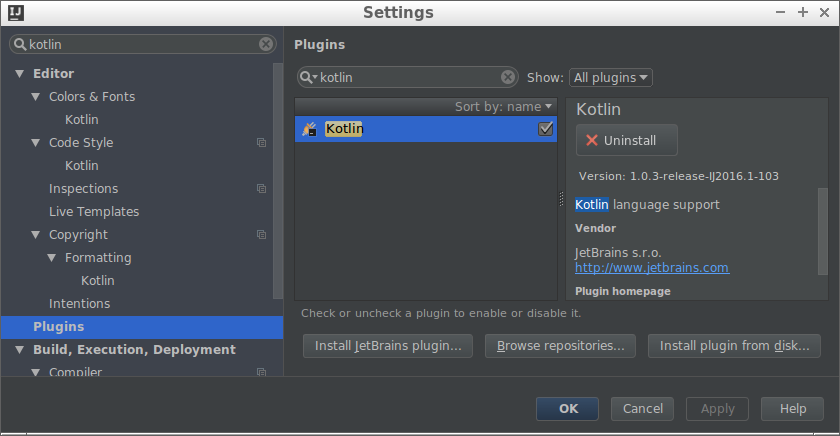Image resolution: width=840 pixels, height=436 pixels.
Task: Click Browse repositories button
Action: (x=560, y=346)
